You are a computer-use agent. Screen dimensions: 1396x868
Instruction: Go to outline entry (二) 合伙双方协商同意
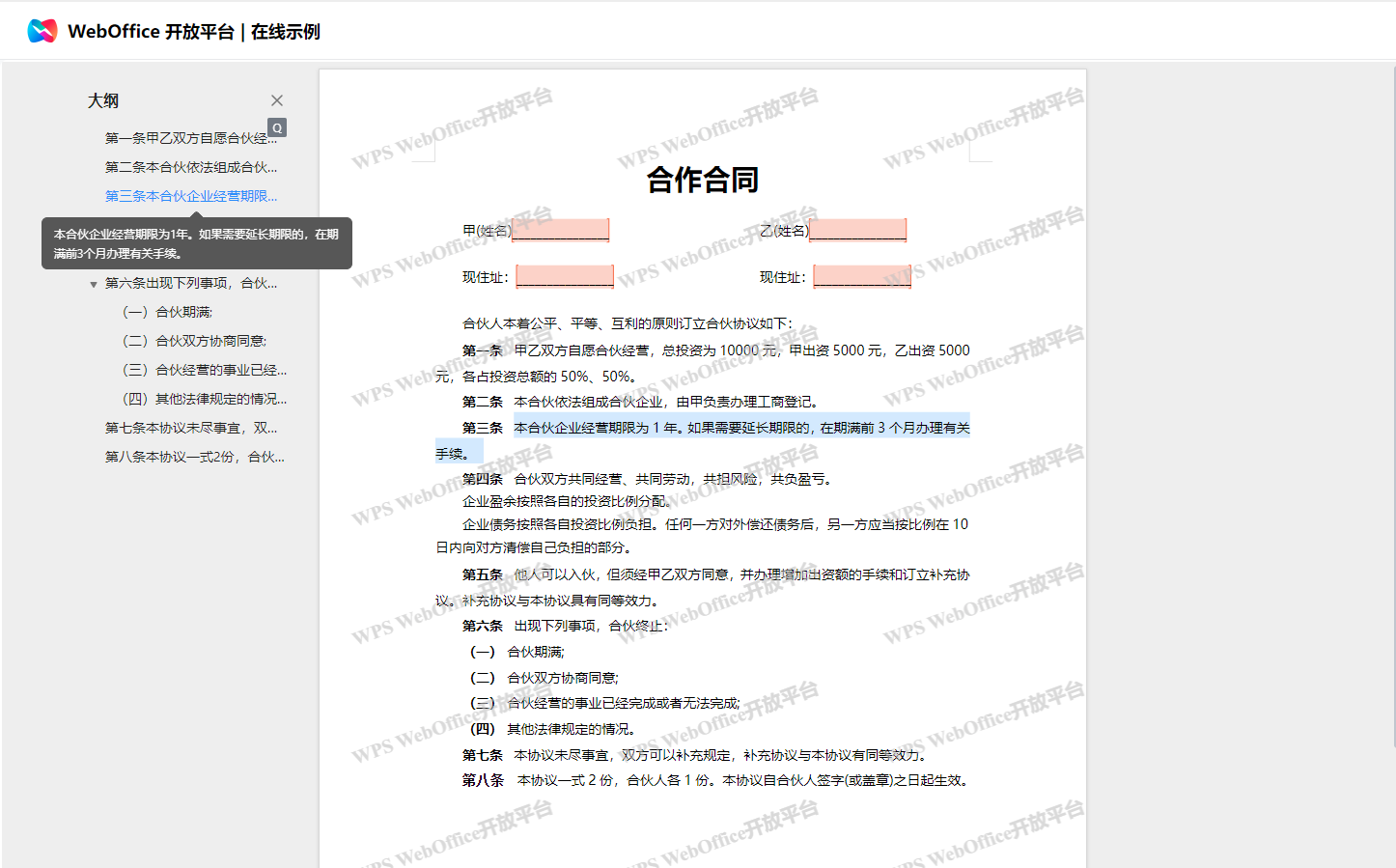coord(194,341)
